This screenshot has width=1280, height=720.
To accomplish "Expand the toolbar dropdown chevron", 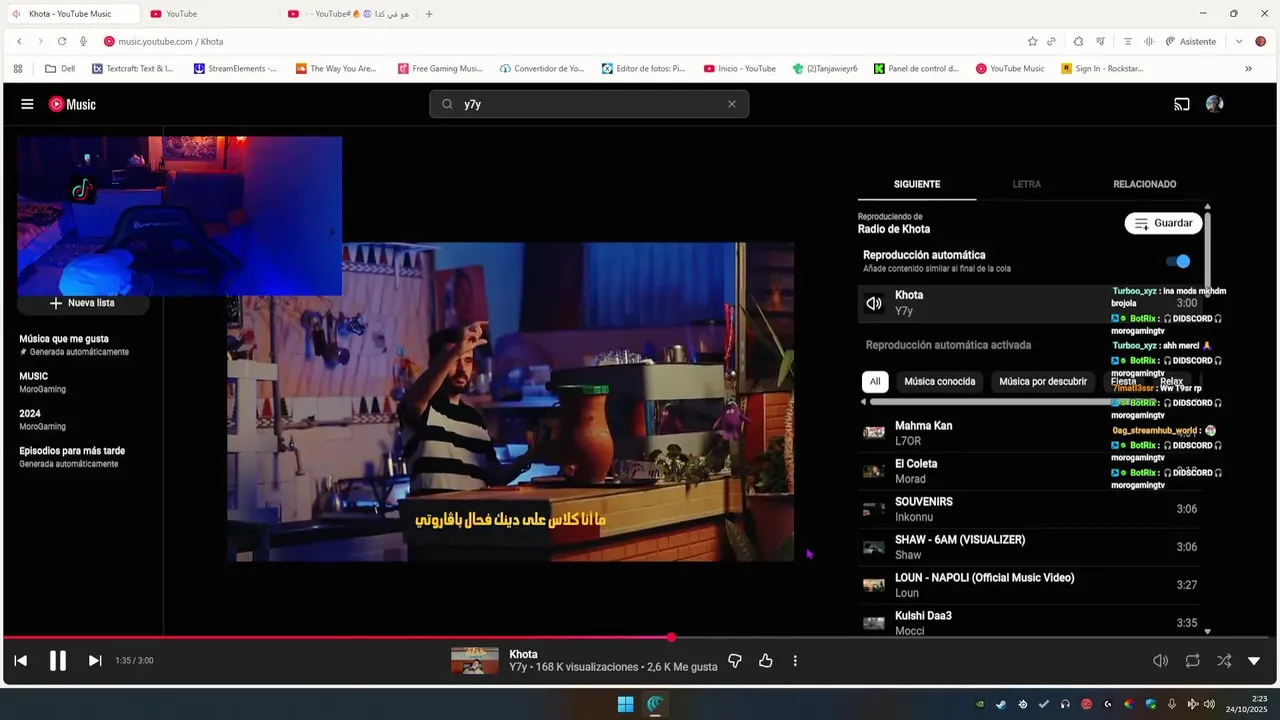I will [x=1239, y=41].
